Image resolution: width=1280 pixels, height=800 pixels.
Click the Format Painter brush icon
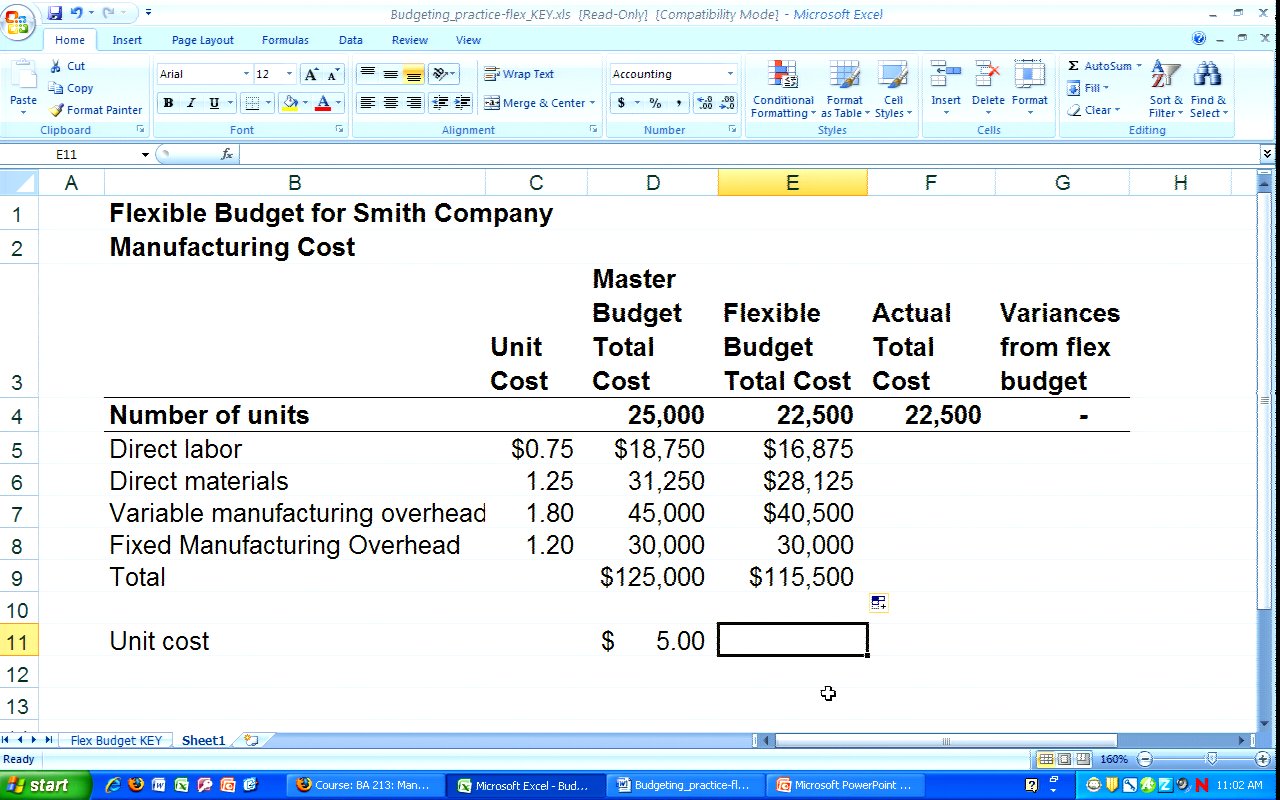[57, 110]
